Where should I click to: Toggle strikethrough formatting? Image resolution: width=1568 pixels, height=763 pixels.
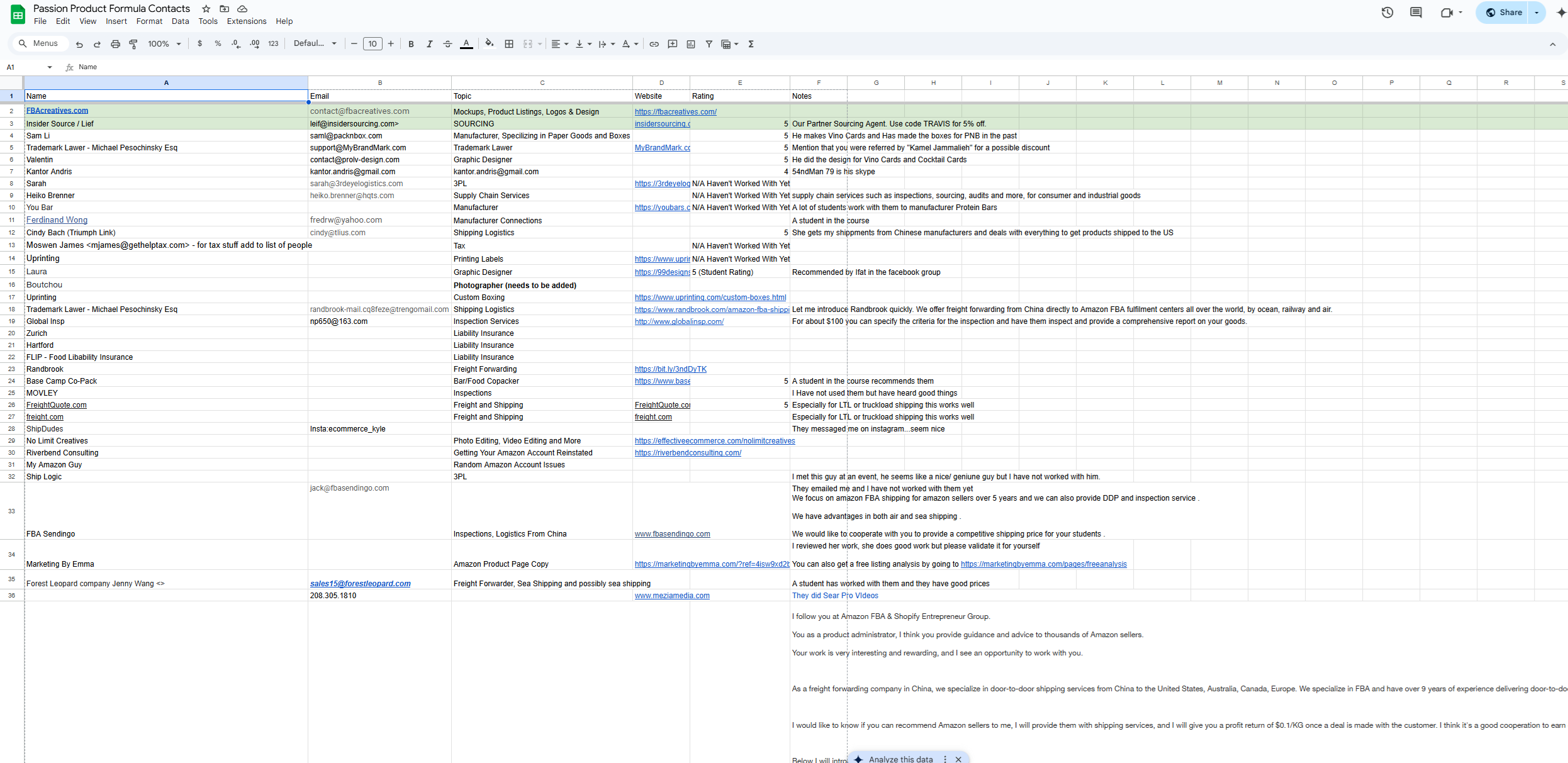[x=447, y=44]
